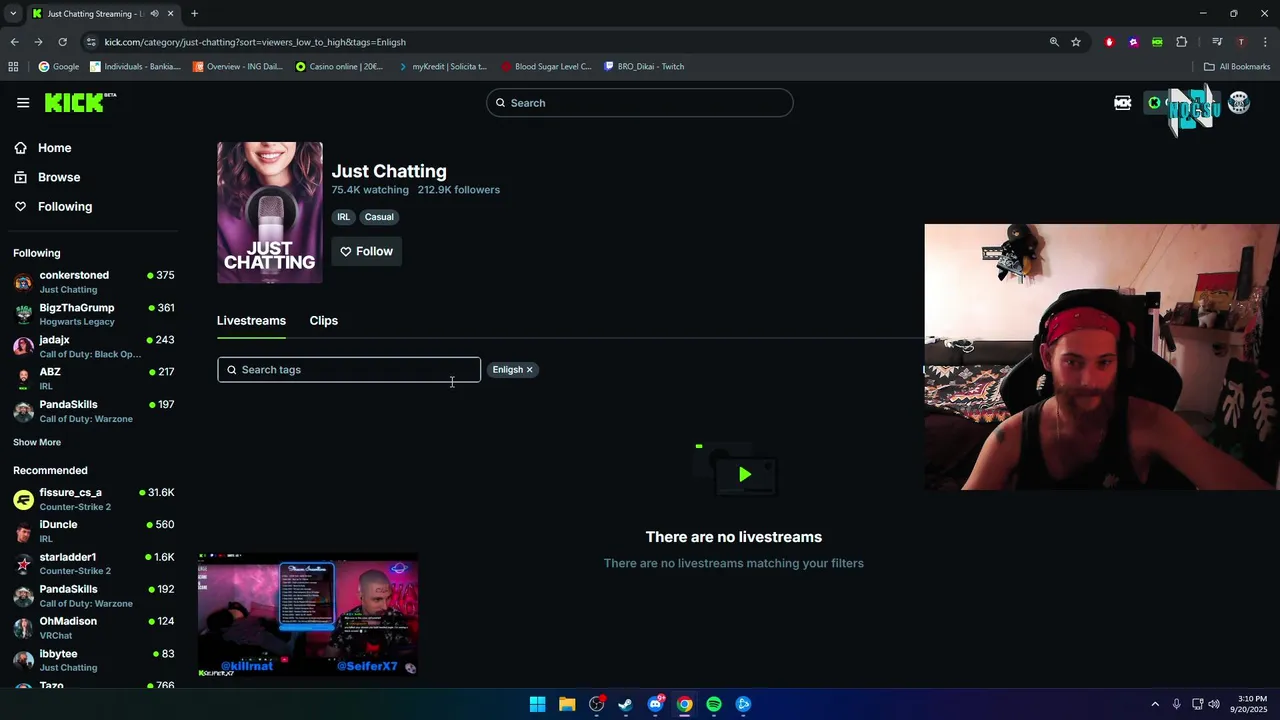Open ABZ channel in sidebar
This screenshot has width=1280, height=720.
(94, 378)
